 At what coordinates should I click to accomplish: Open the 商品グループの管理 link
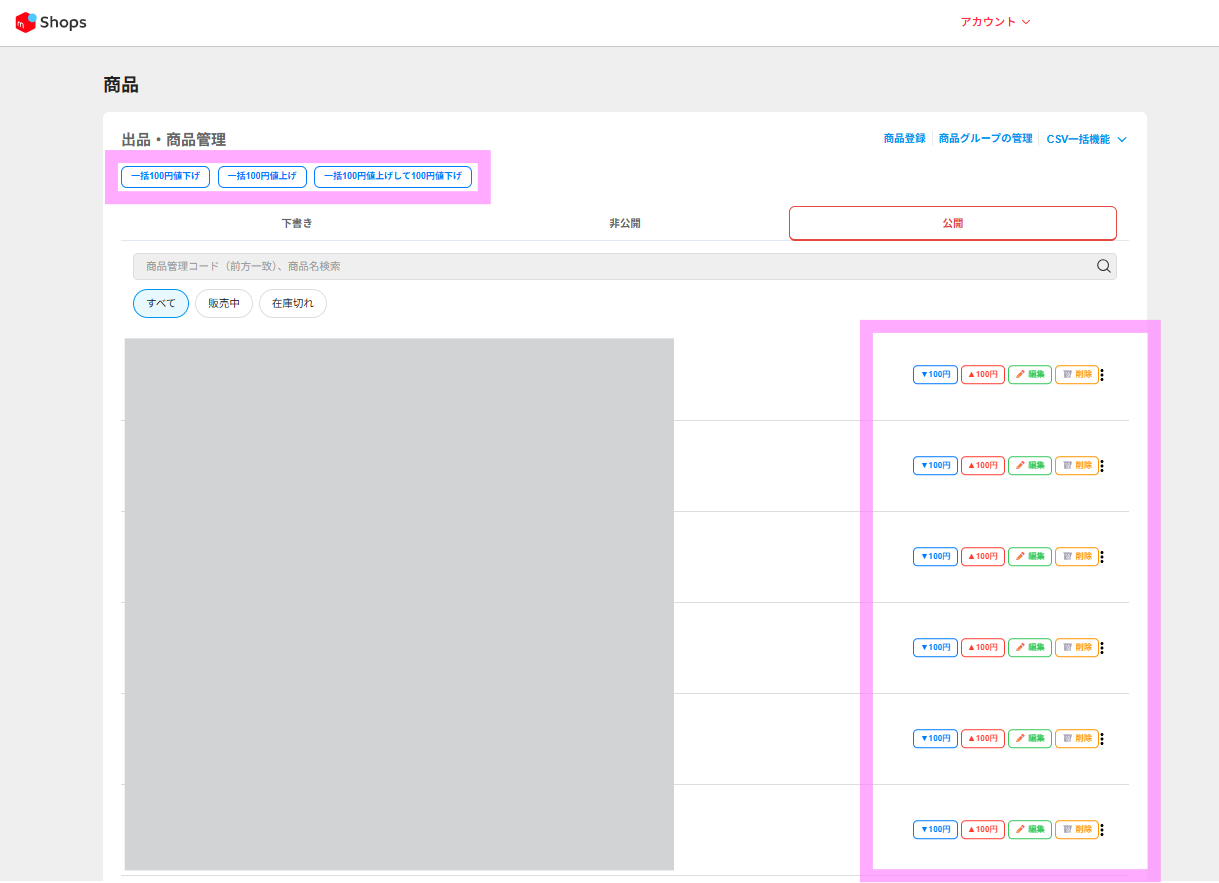click(985, 139)
